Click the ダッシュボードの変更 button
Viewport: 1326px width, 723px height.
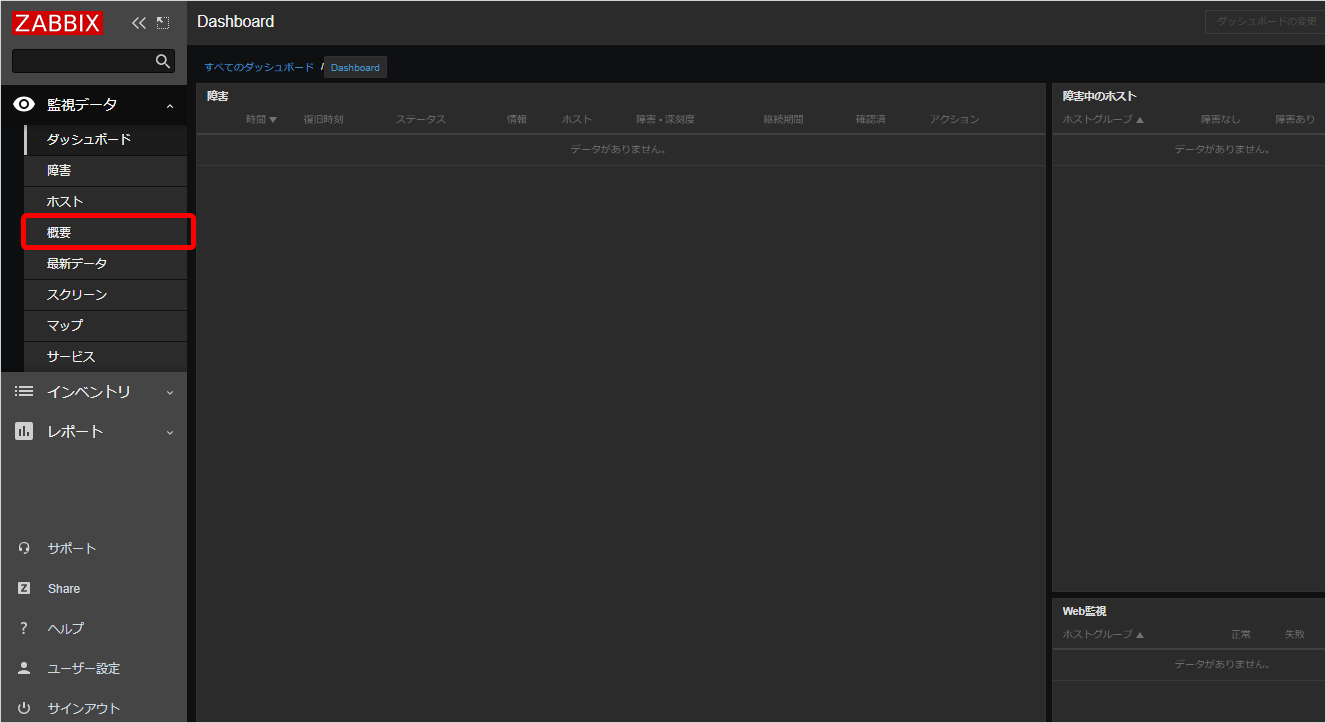pos(1266,21)
